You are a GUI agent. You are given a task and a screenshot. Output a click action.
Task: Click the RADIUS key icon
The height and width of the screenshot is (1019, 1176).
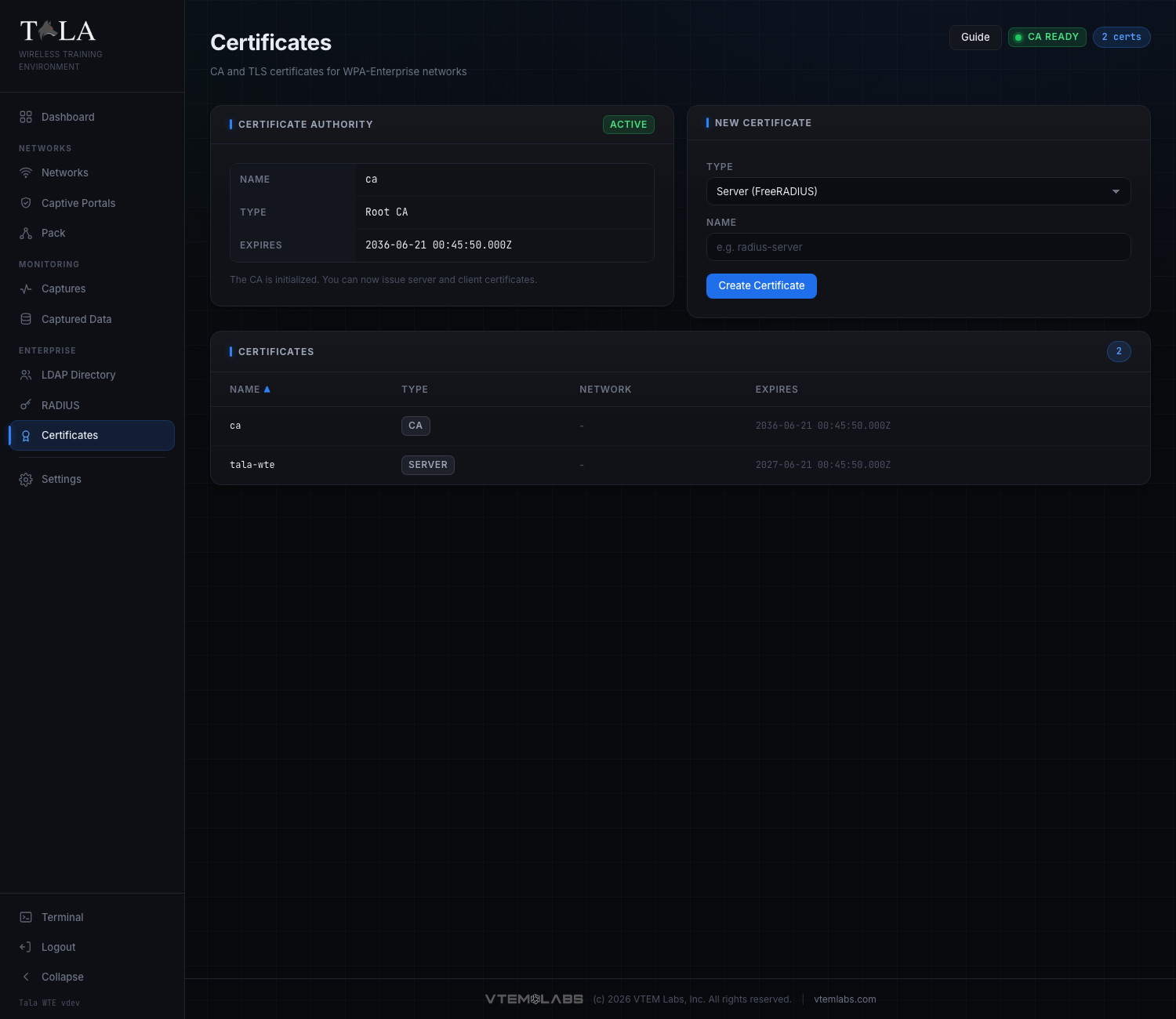pos(26,405)
